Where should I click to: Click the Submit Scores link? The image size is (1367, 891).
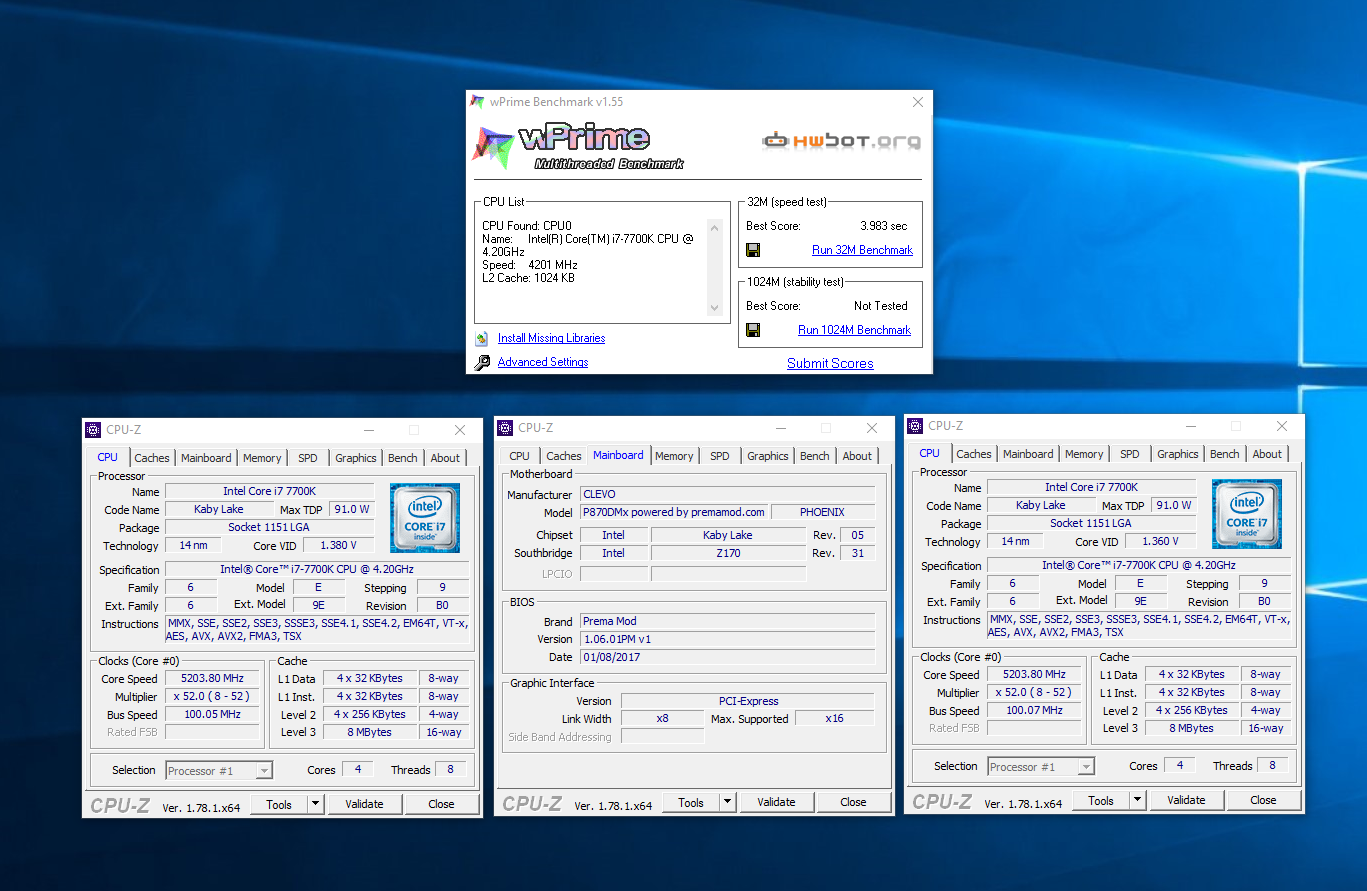[830, 364]
